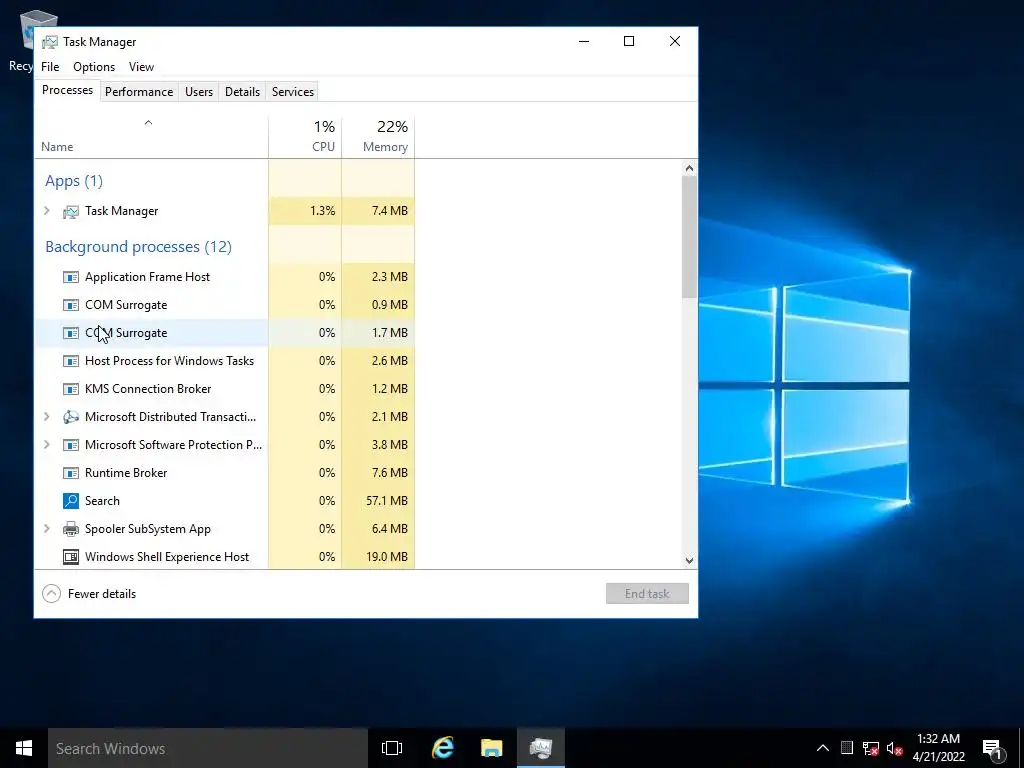Sort processes by the Memory column
Screen dimensions: 1024x768
click(378, 137)
